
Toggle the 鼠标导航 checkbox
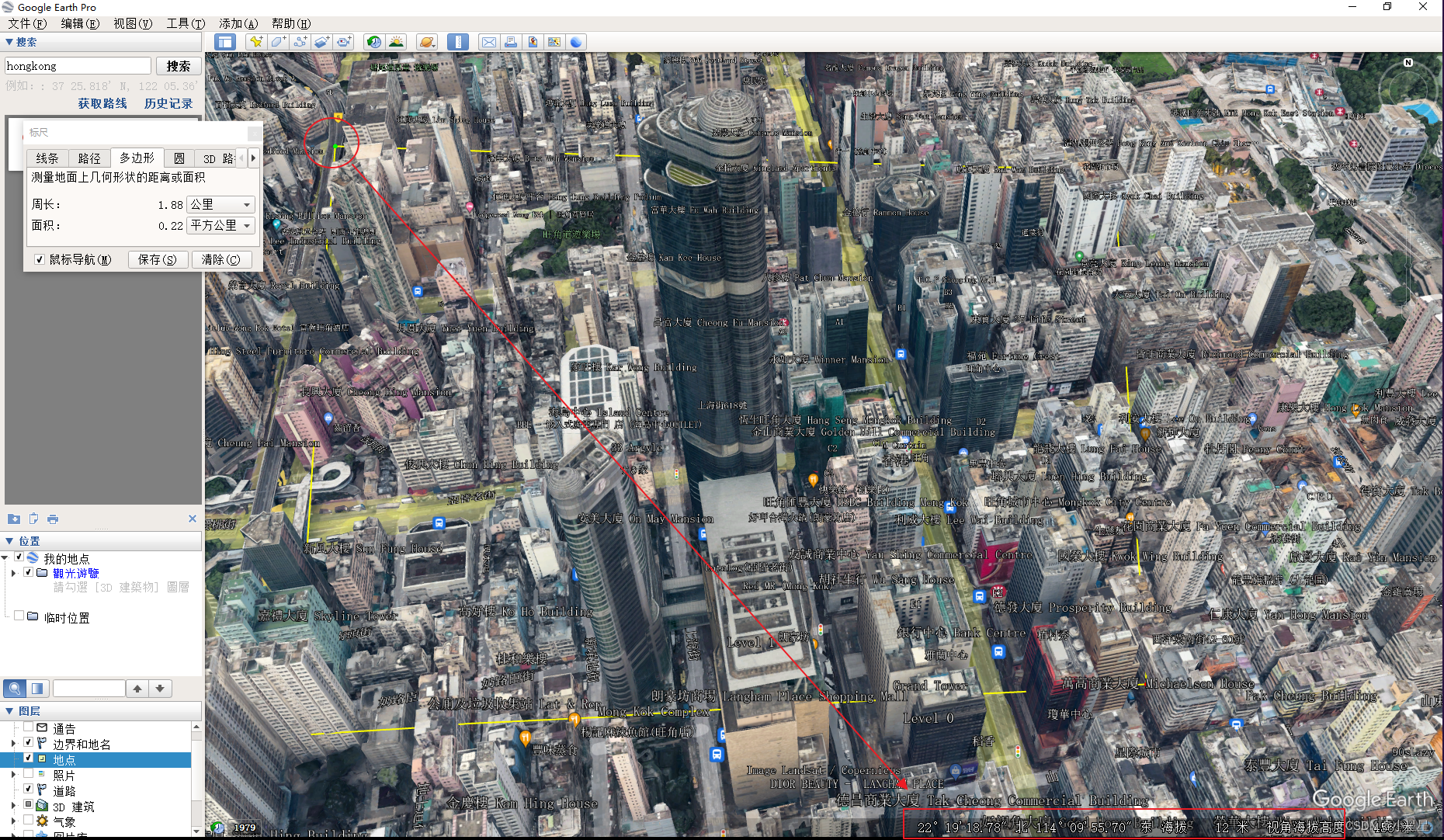[40, 259]
